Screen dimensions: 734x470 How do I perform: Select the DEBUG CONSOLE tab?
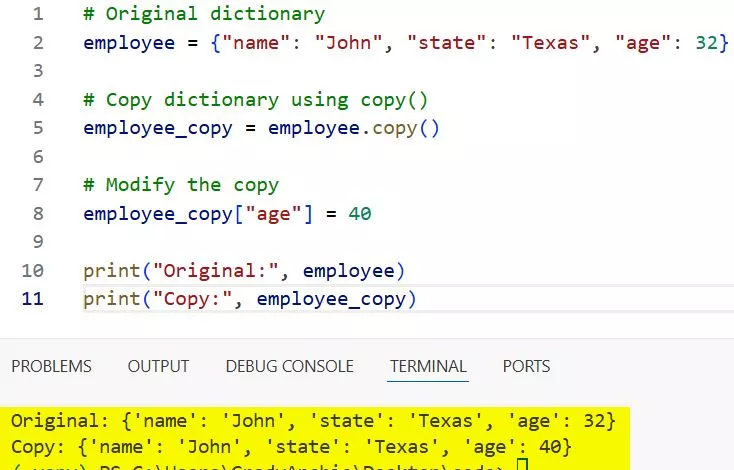289,366
